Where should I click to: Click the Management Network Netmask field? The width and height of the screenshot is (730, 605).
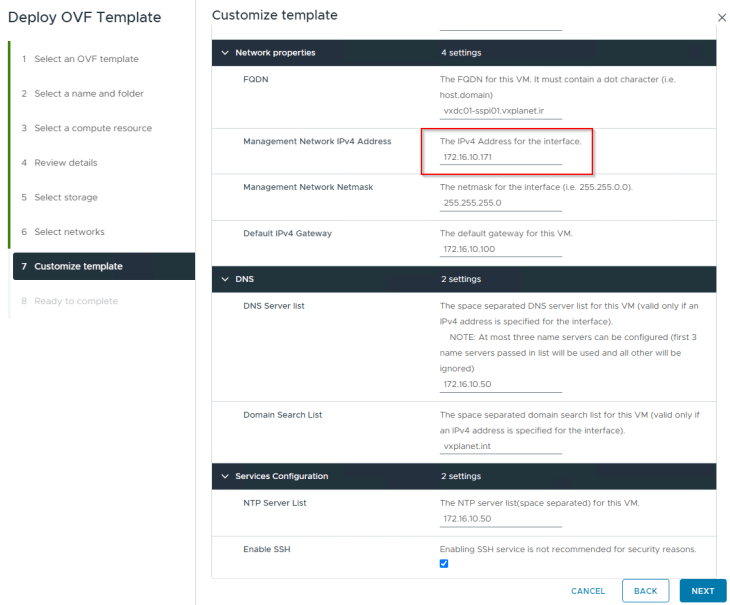click(x=501, y=202)
